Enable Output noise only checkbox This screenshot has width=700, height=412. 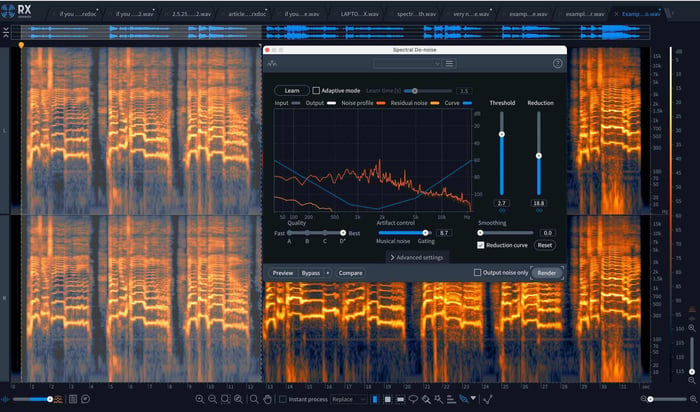pos(477,272)
